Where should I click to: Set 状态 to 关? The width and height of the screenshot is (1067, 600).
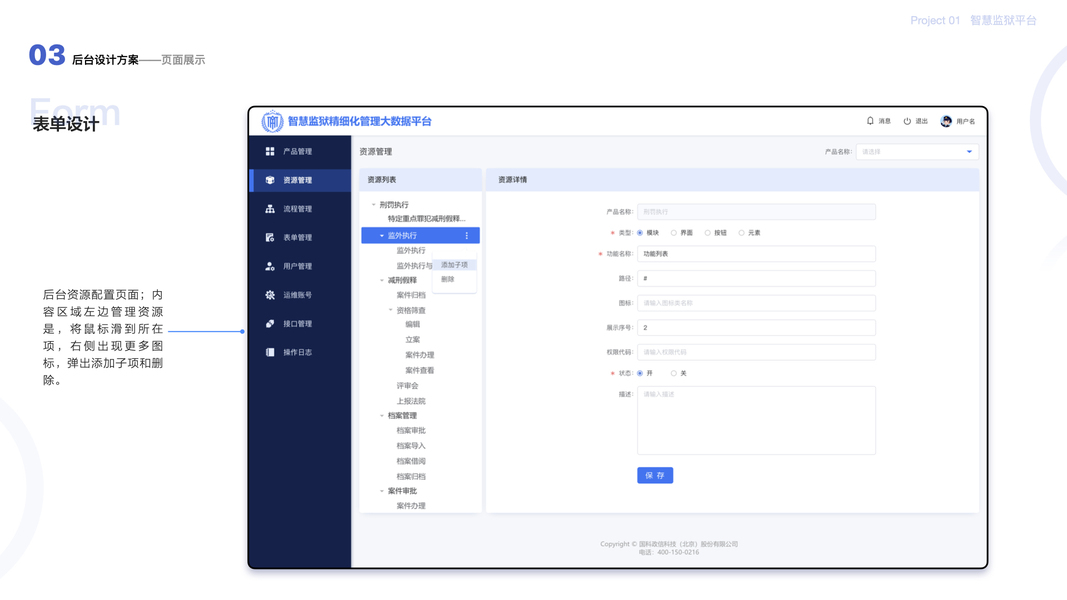click(x=674, y=373)
